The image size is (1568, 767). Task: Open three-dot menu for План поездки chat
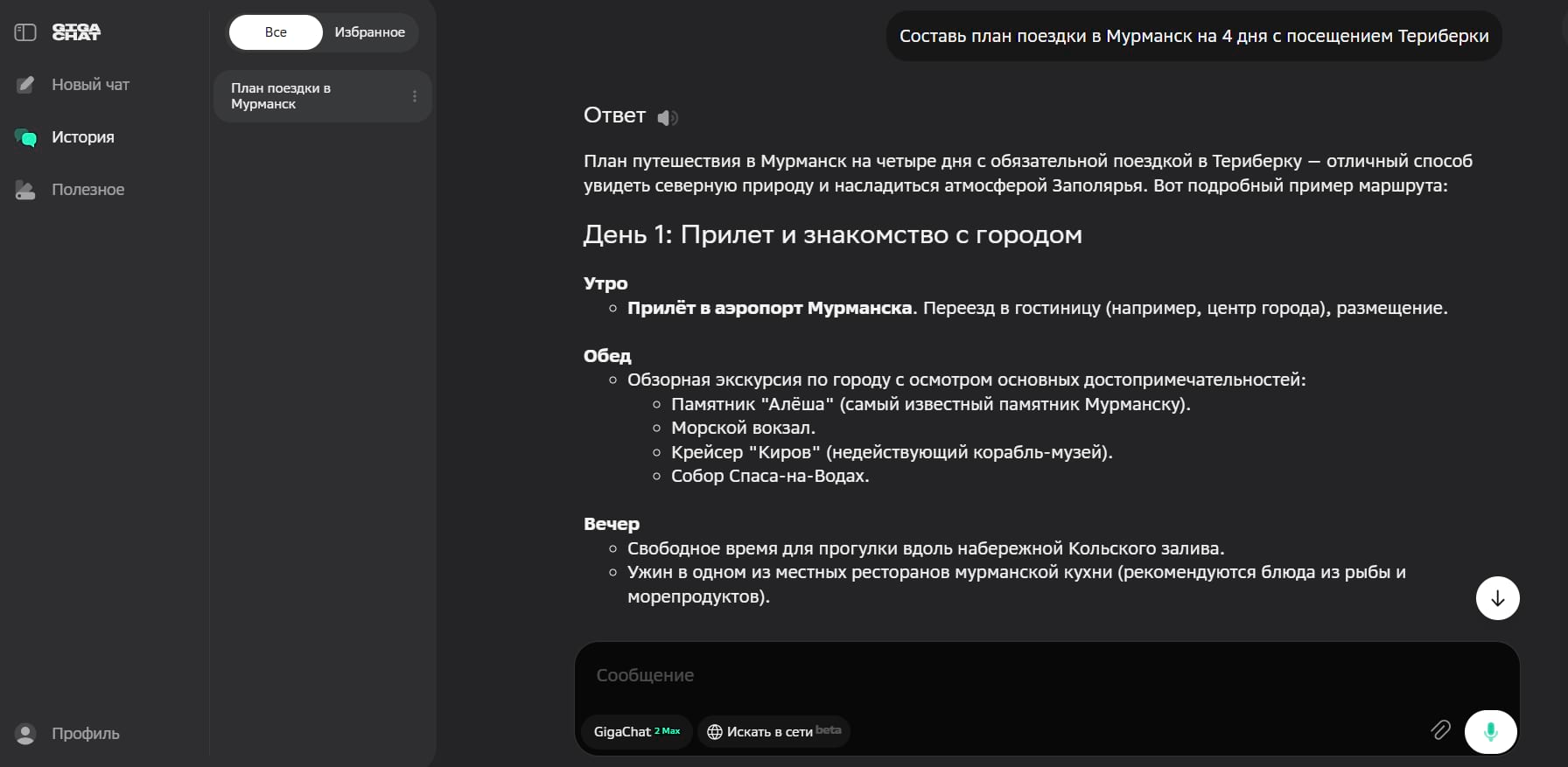pos(415,96)
